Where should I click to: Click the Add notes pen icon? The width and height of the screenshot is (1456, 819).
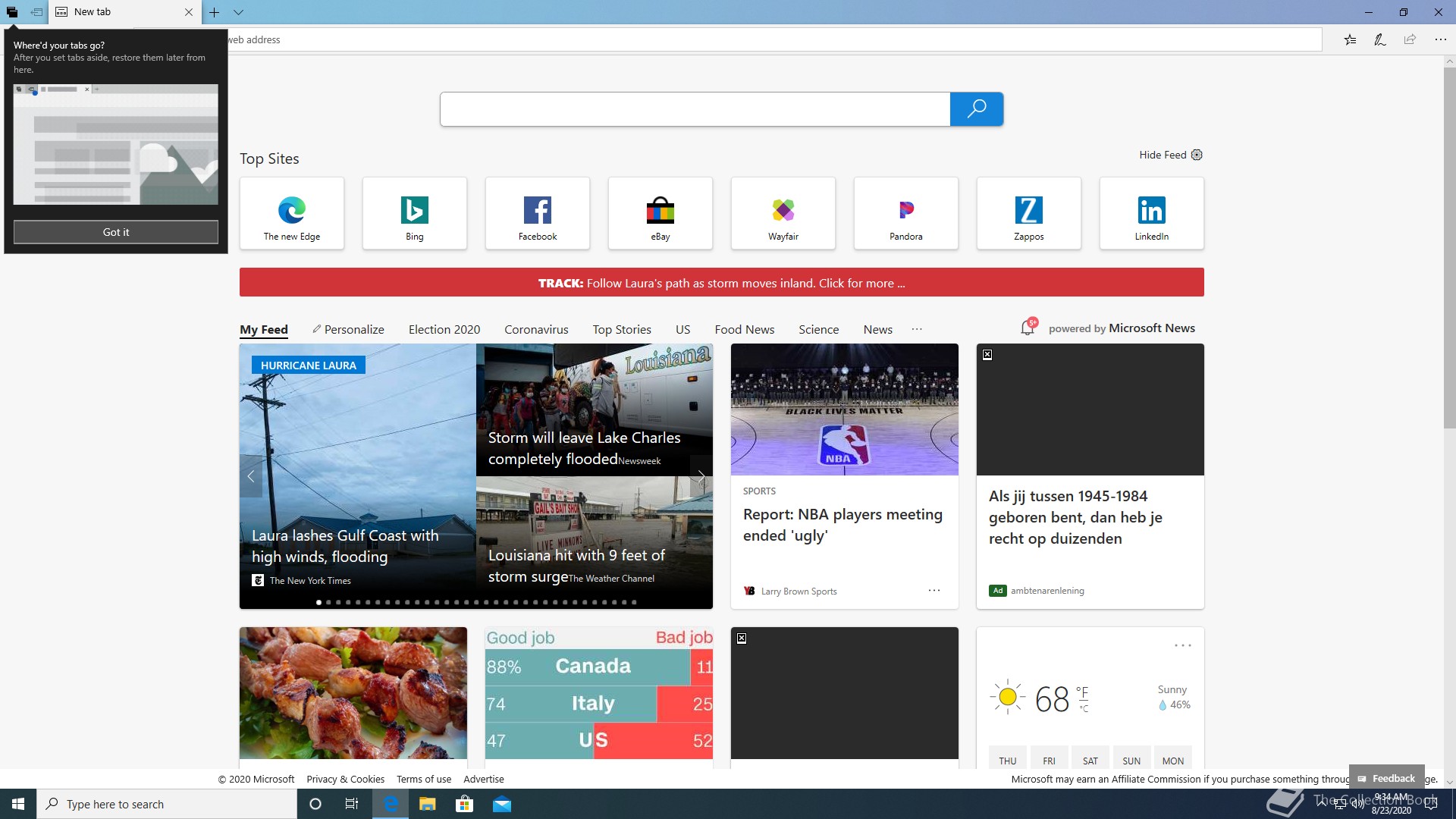(1379, 39)
